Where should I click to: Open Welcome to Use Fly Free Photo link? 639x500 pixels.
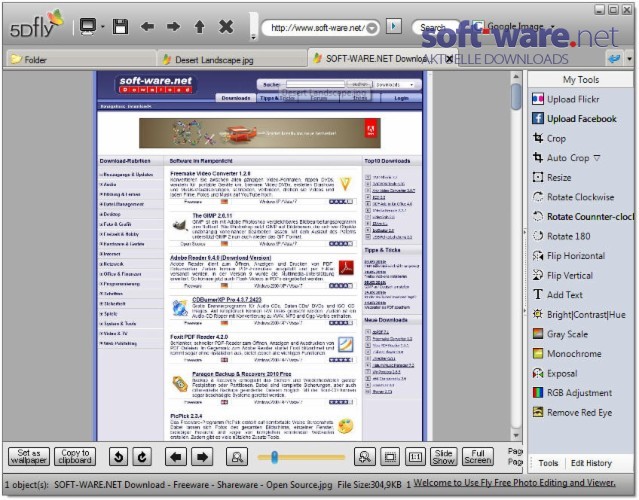coord(514,482)
